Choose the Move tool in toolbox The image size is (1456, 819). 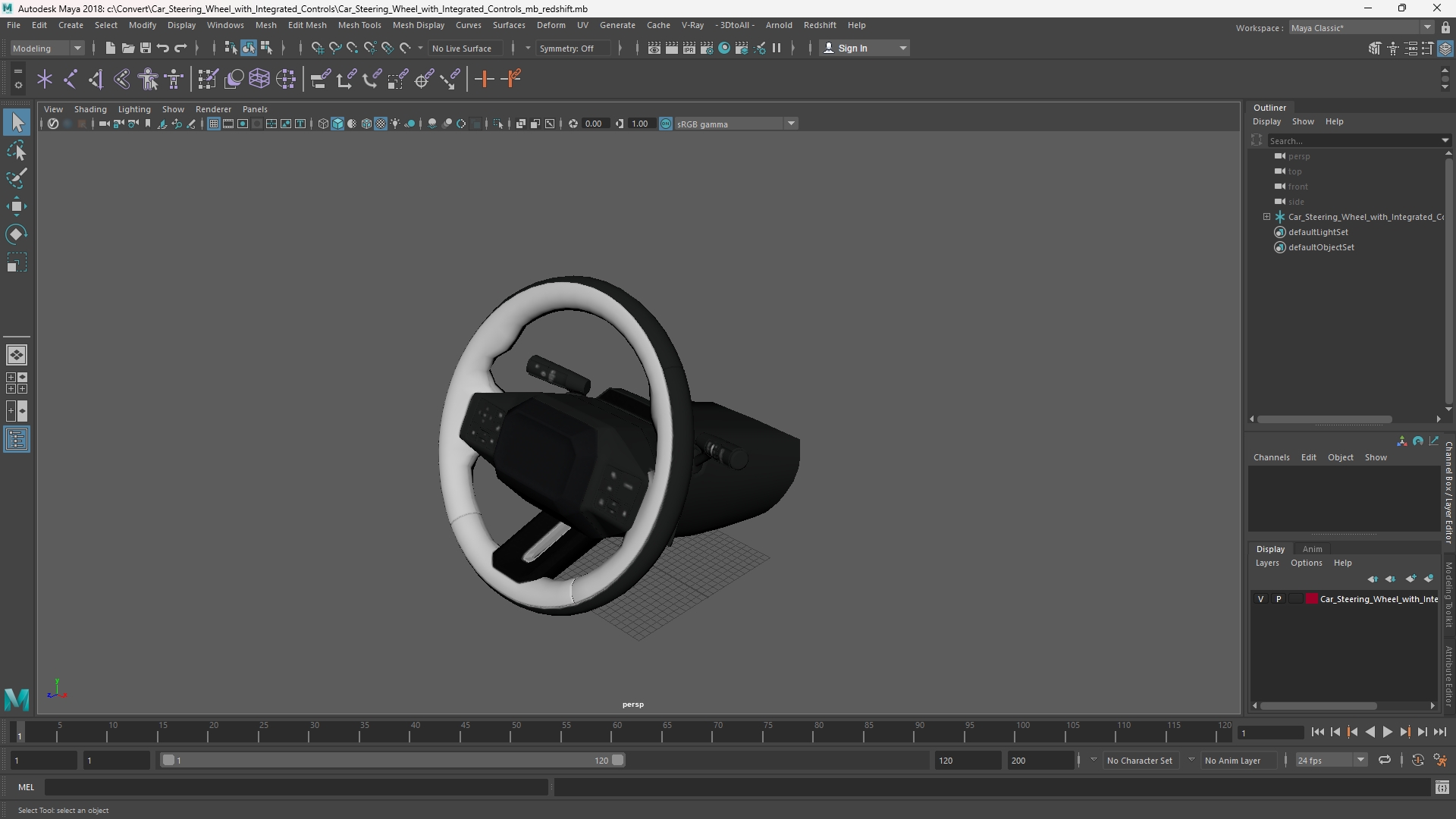pos(17,206)
